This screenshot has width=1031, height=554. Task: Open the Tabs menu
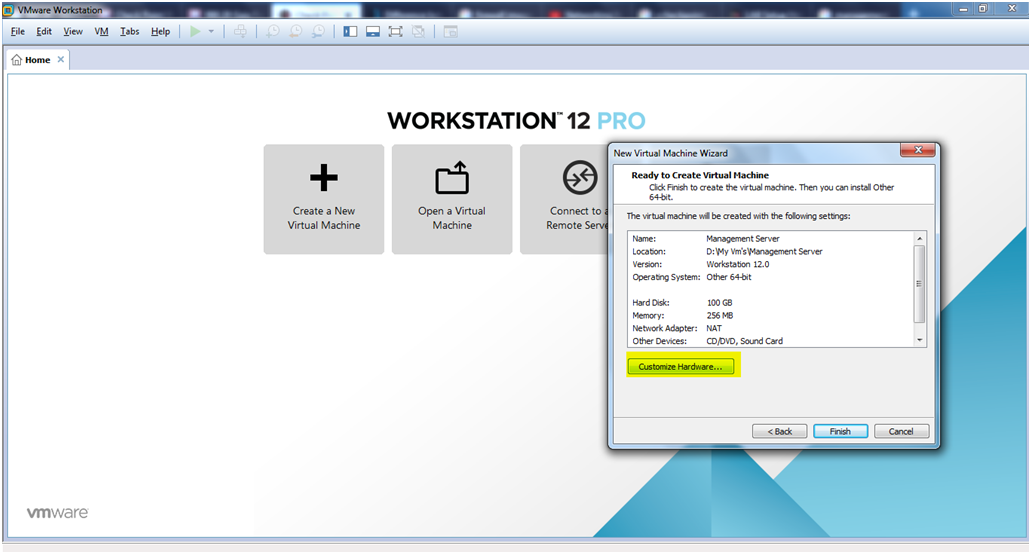(130, 32)
